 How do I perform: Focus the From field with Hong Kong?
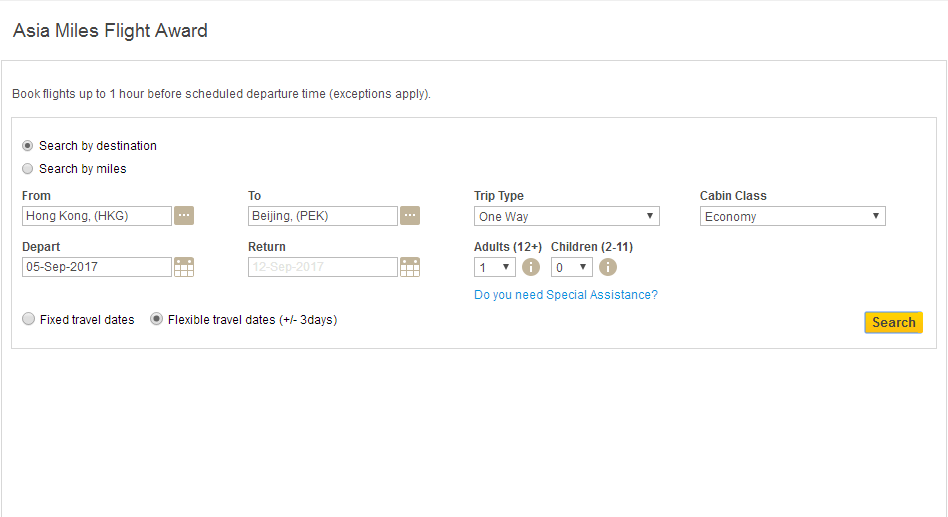pyautogui.click(x=97, y=216)
